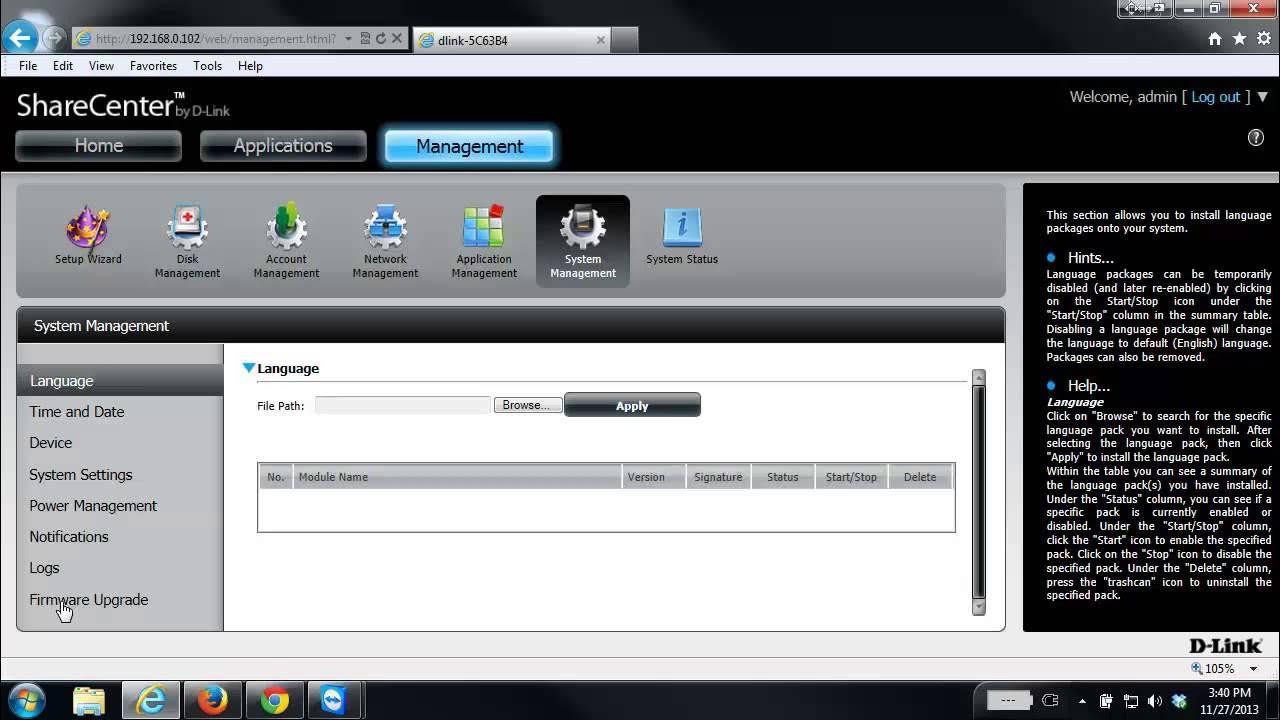Viewport: 1280px width, 720px height.
Task: Open the Tools menu
Action: (x=207, y=66)
